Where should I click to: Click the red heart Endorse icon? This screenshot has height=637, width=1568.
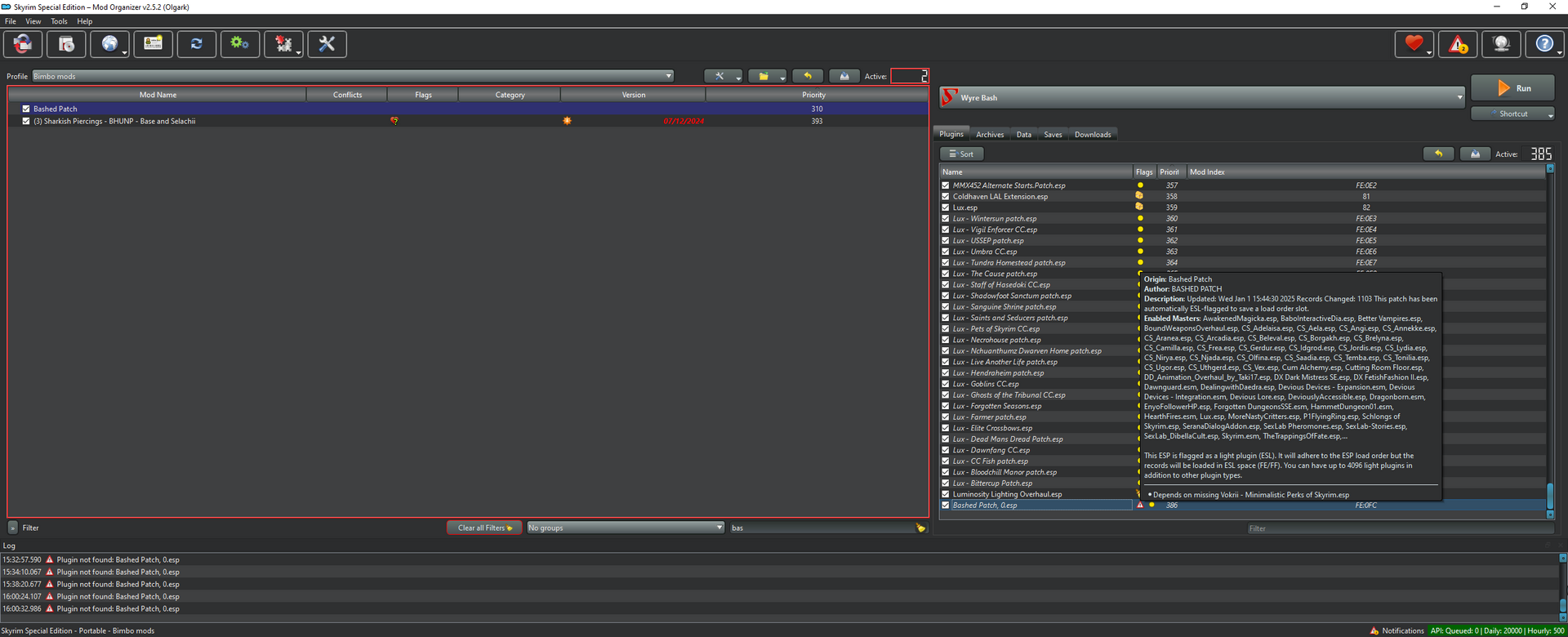pos(1414,44)
